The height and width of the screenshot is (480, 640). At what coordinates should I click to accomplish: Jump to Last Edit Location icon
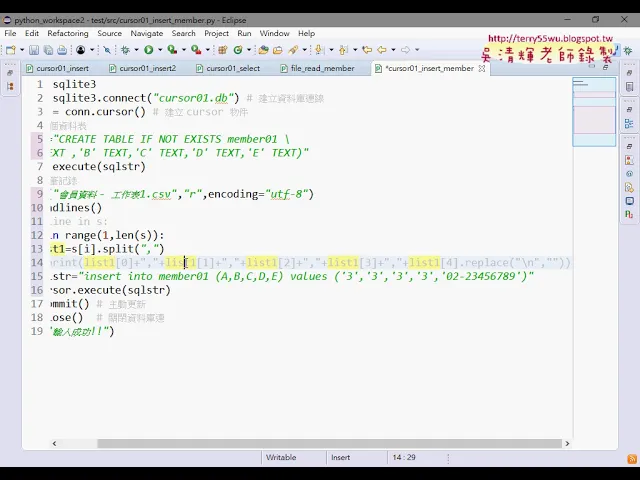pos(367,50)
